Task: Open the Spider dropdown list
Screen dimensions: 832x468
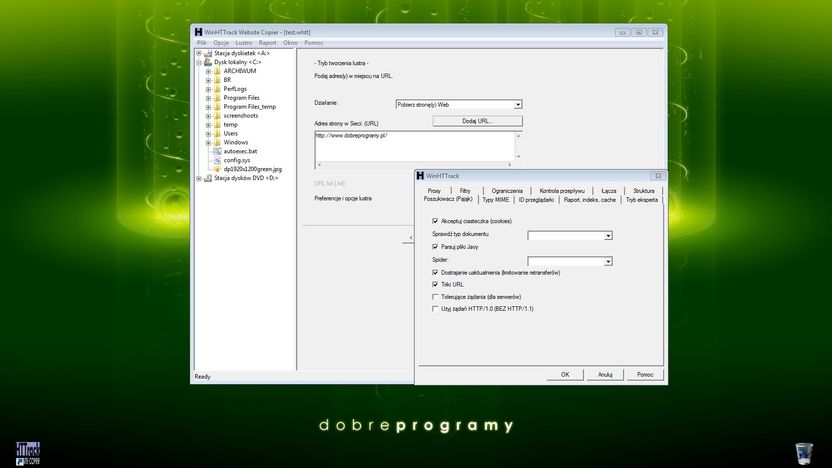Action: [570, 261]
